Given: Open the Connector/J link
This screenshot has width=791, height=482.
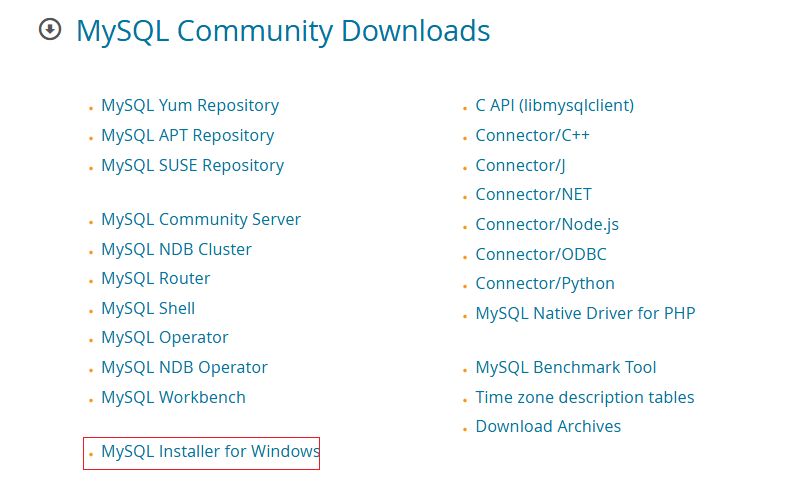Looking at the screenshot, I should click(520, 166).
